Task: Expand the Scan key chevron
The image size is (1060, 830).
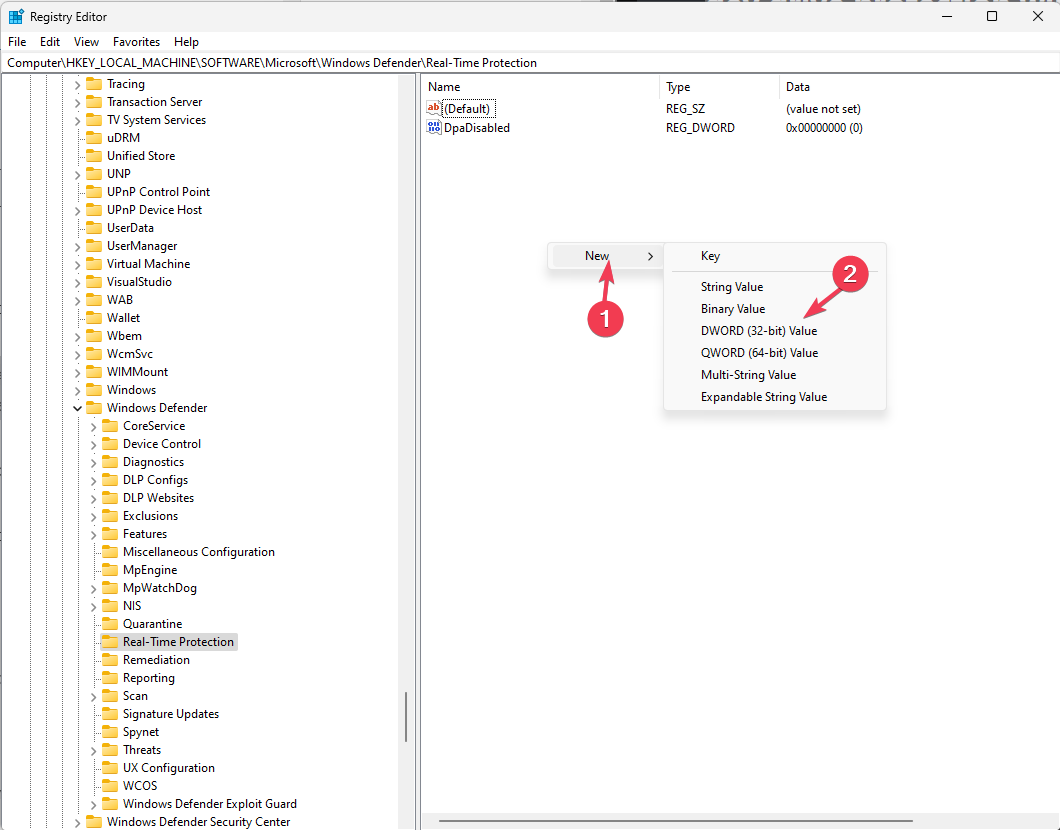Action: [x=93, y=696]
